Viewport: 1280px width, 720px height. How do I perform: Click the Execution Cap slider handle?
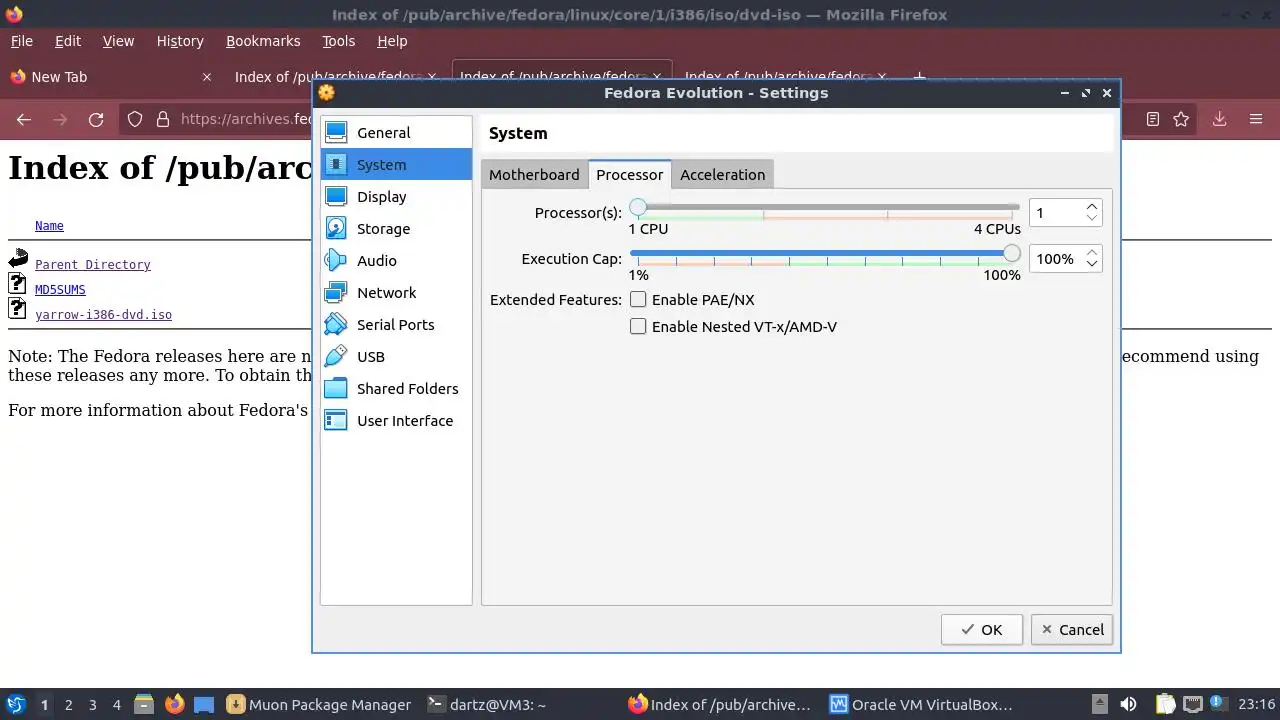[1011, 254]
